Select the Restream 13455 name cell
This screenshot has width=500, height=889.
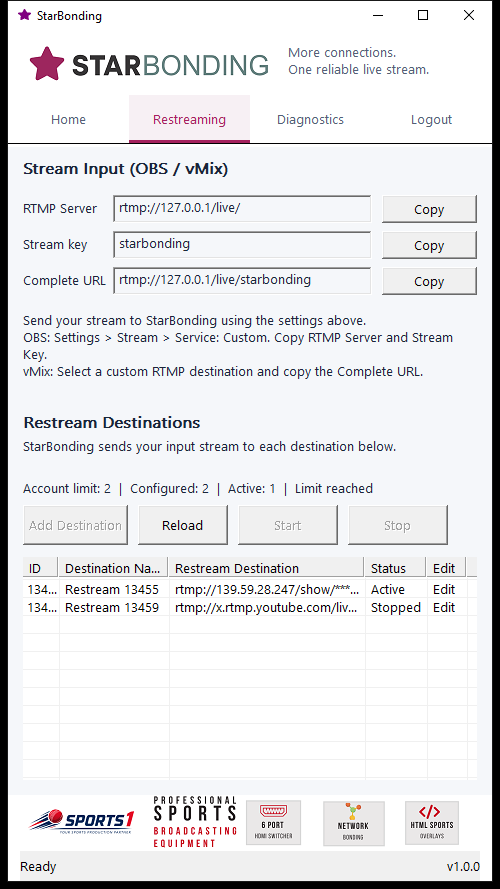coord(113,590)
